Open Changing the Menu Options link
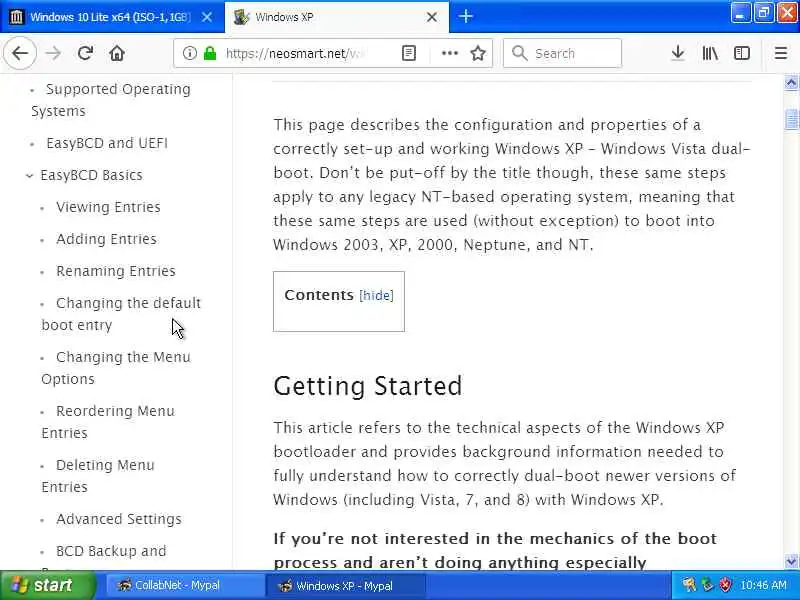The width and height of the screenshot is (800, 600). (116, 368)
